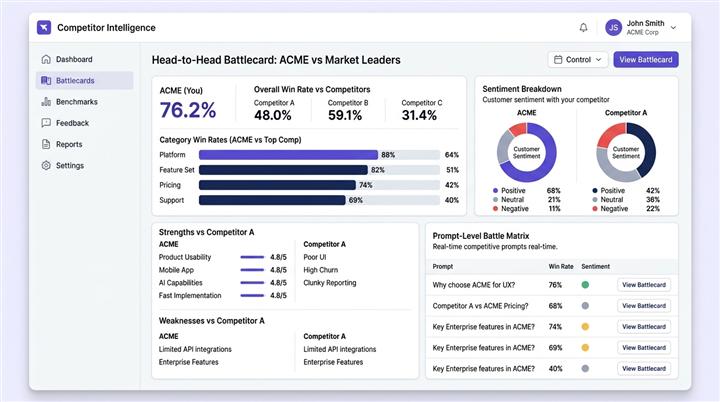The width and height of the screenshot is (720, 402).
Task: Click the Battlecards sidebar icon
Action: [46, 80]
